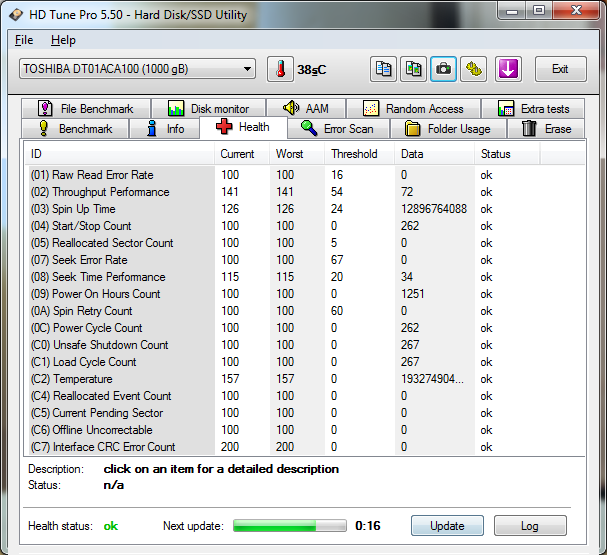The height and width of the screenshot is (555, 607).
Task: Click the Next update progress bar
Action: pos(290,526)
